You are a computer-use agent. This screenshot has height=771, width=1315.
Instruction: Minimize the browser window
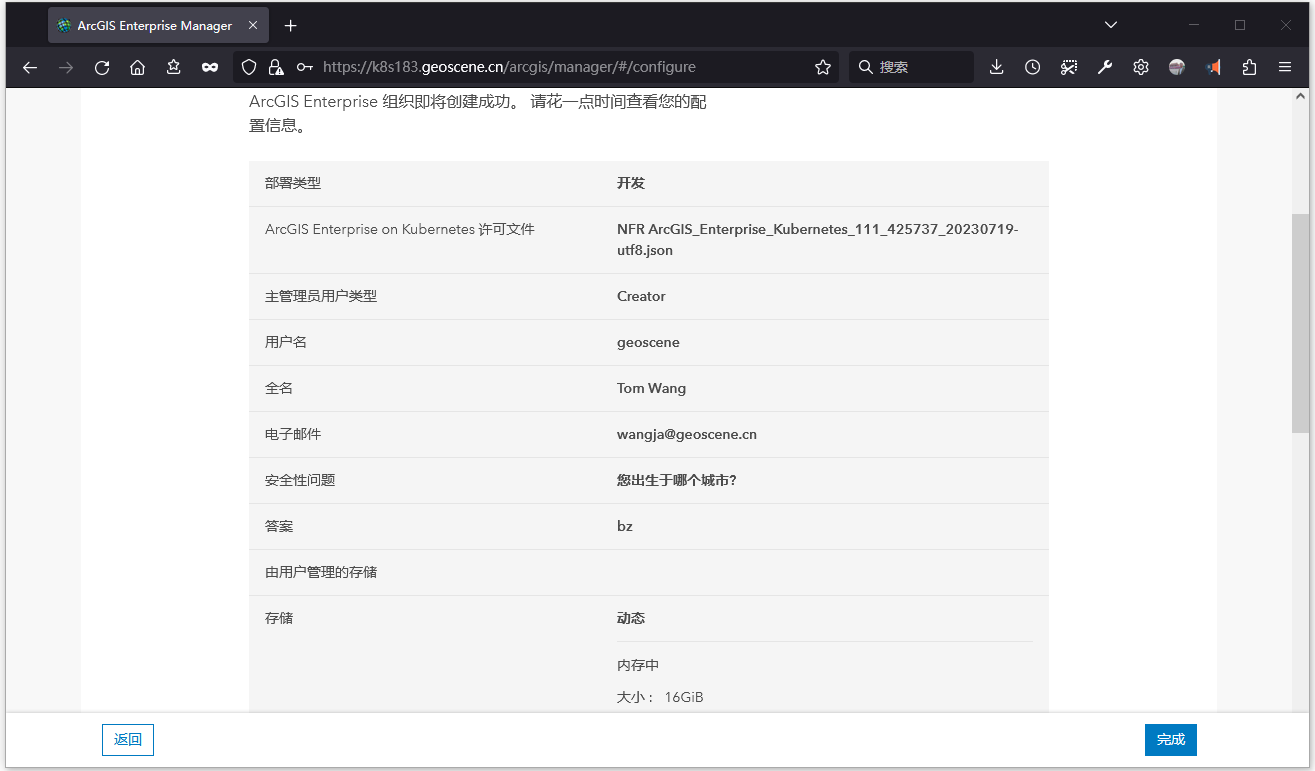pyautogui.click(x=1194, y=25)
